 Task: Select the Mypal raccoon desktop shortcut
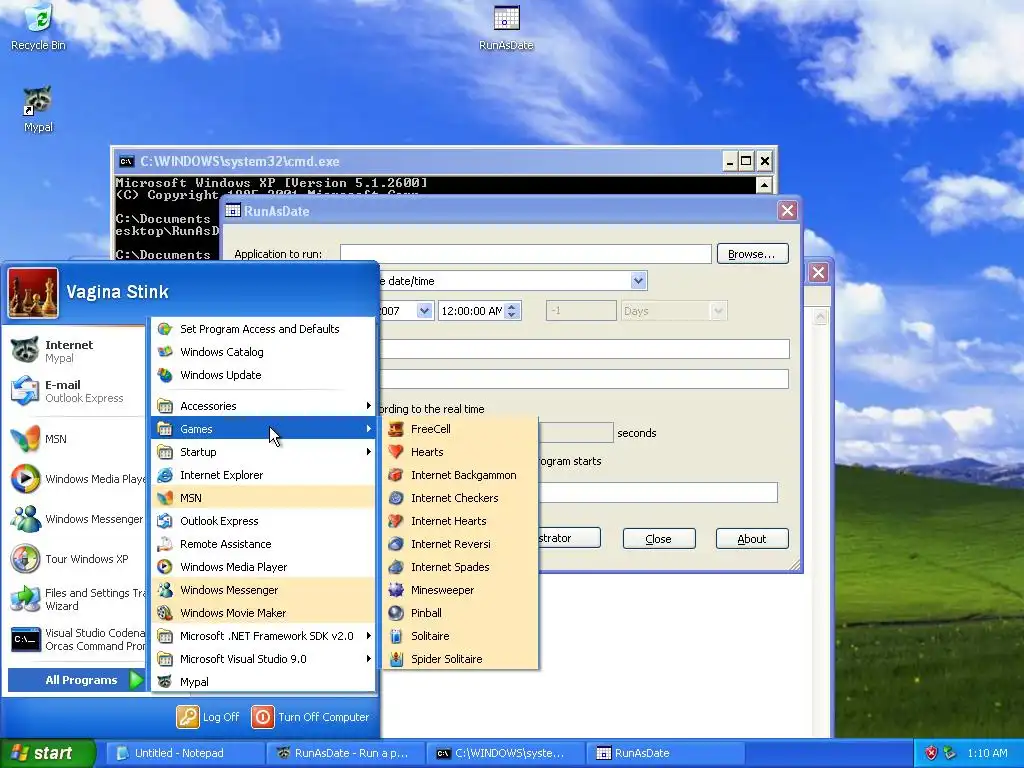[x=38, y=109]
